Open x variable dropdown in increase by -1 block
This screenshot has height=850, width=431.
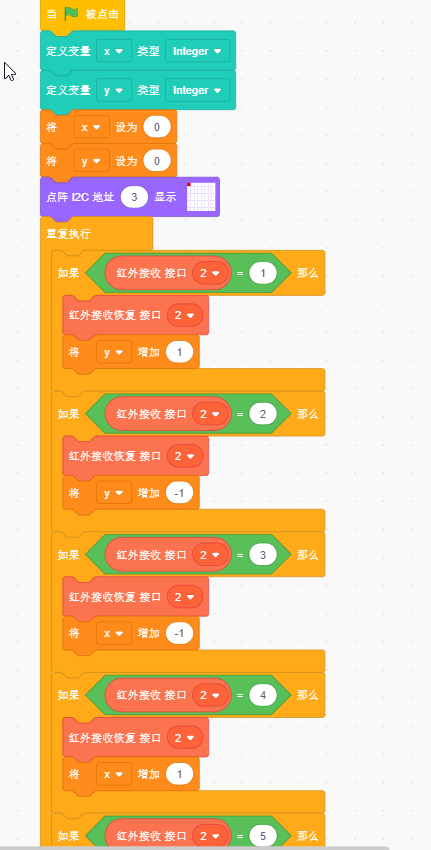114,633
